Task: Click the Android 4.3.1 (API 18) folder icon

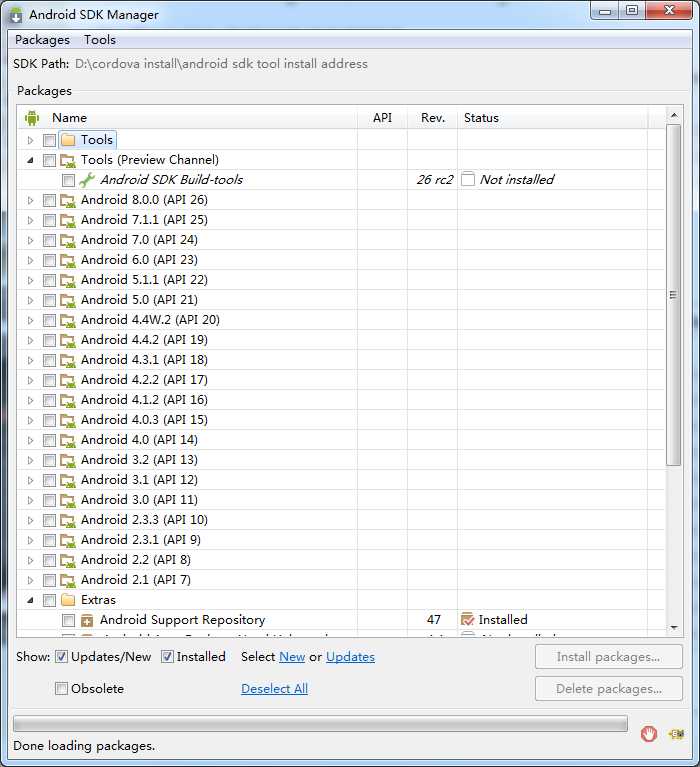Action: coord(68,361)
